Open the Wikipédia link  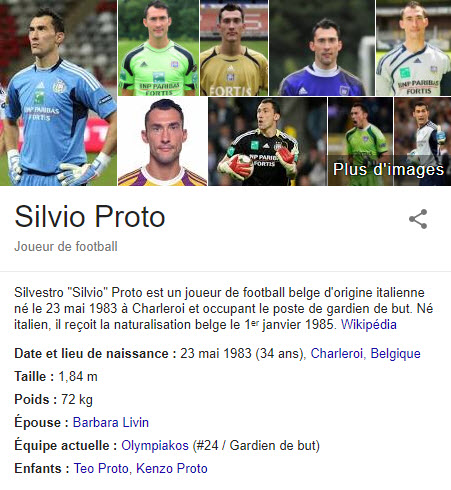point(369,324)
